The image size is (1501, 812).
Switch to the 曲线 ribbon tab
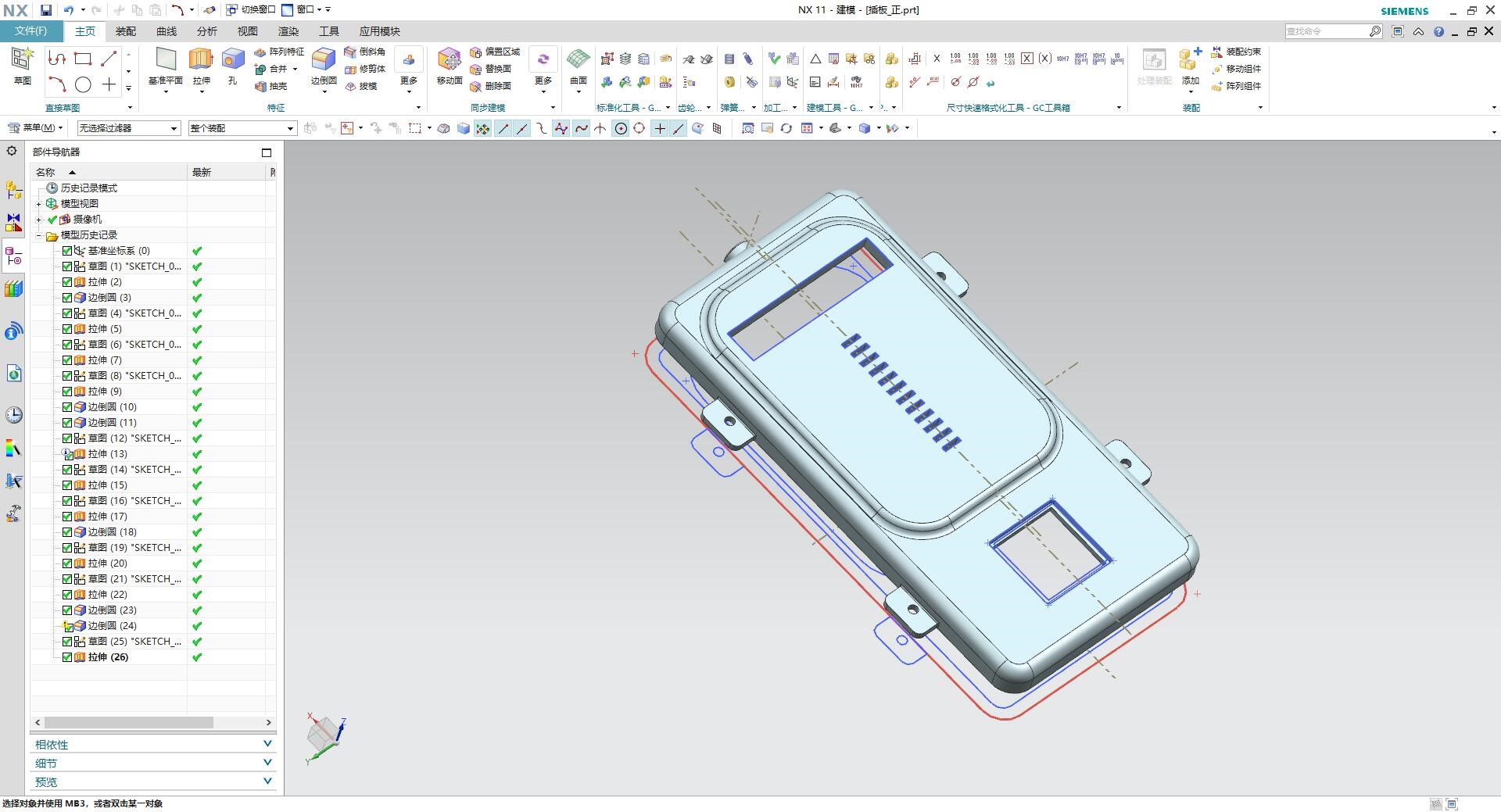pos(167,31)
